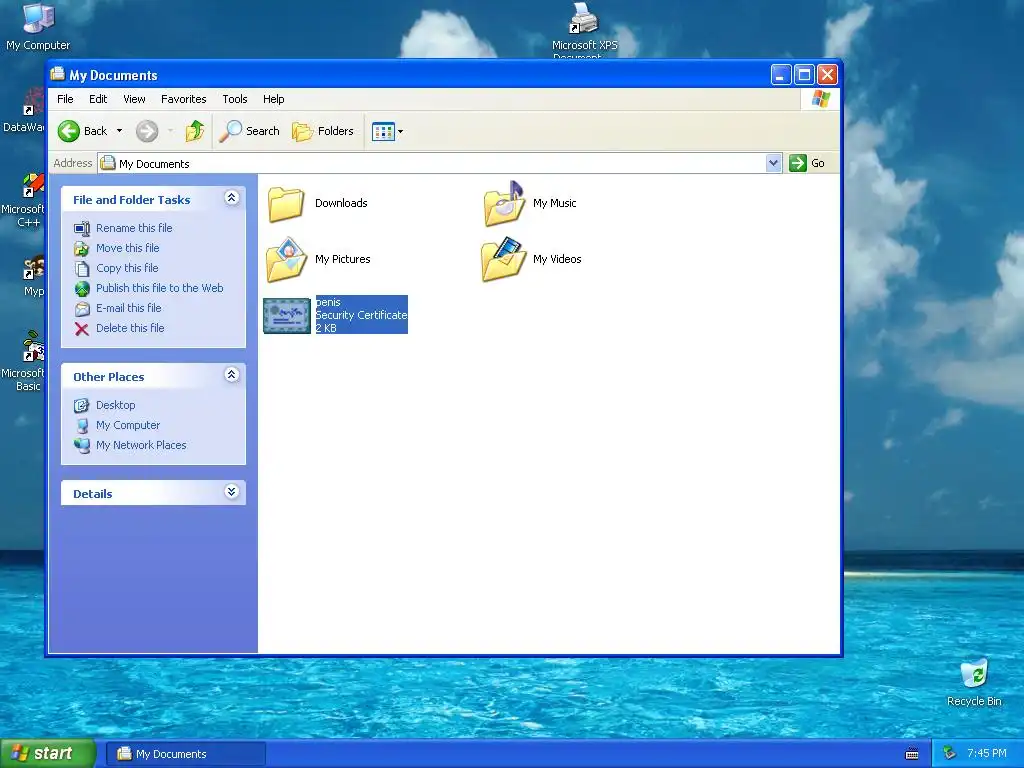
Task: Minimize the My Documents window
Action: 781,74
